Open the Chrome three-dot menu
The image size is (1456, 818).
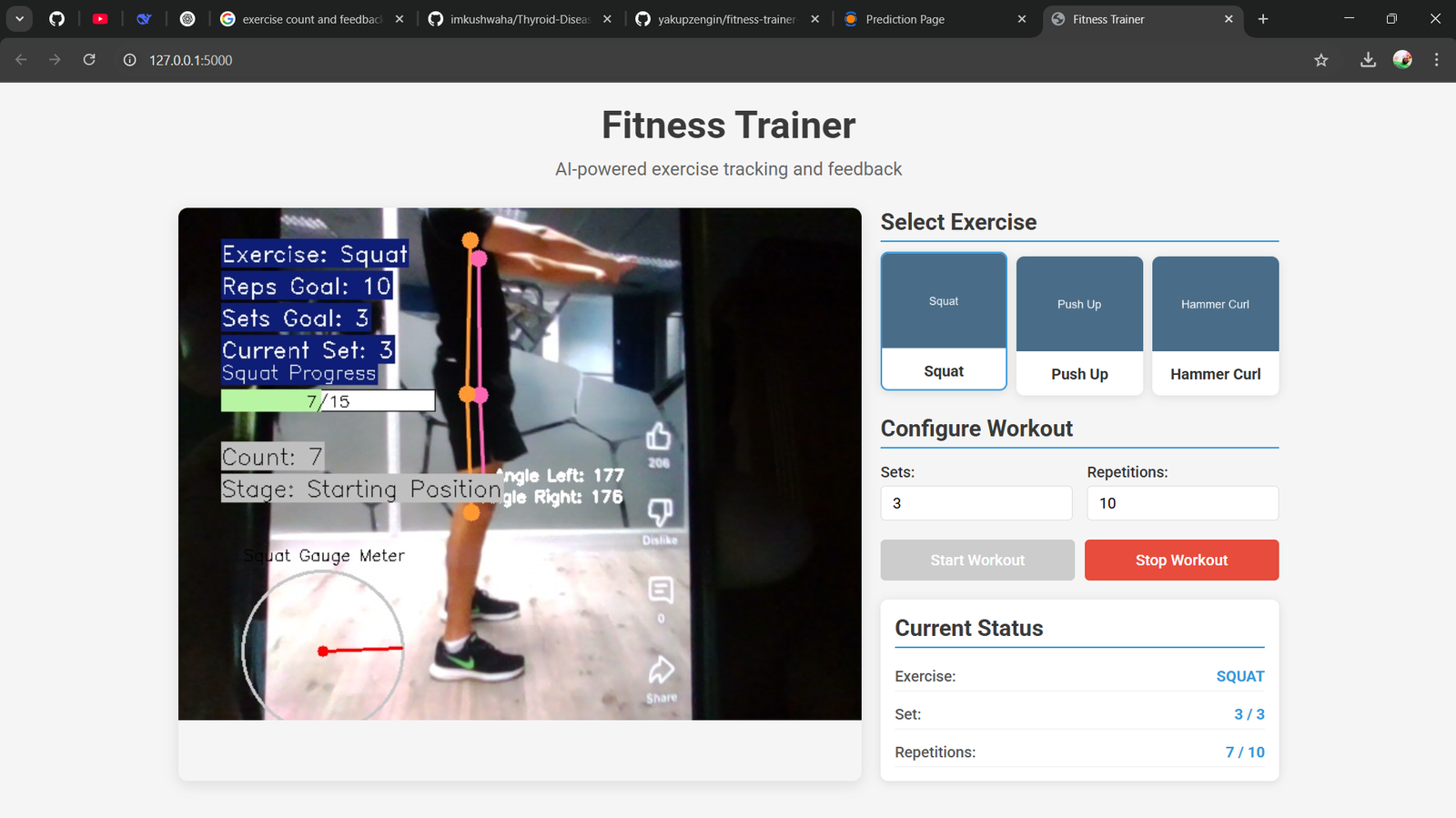pos(1436,60)
